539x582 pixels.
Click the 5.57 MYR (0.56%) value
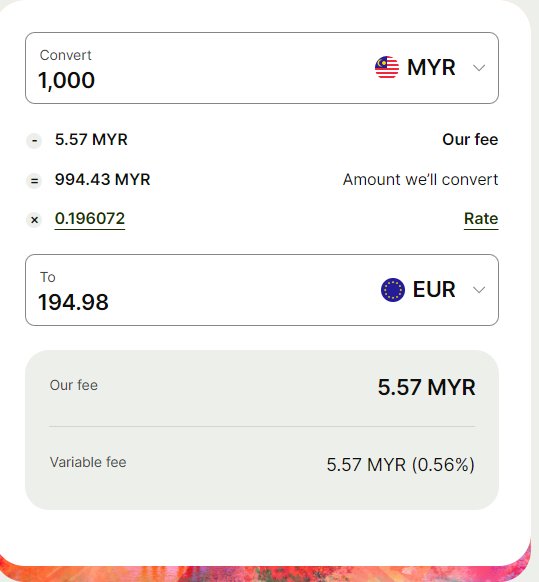point(401,465)
